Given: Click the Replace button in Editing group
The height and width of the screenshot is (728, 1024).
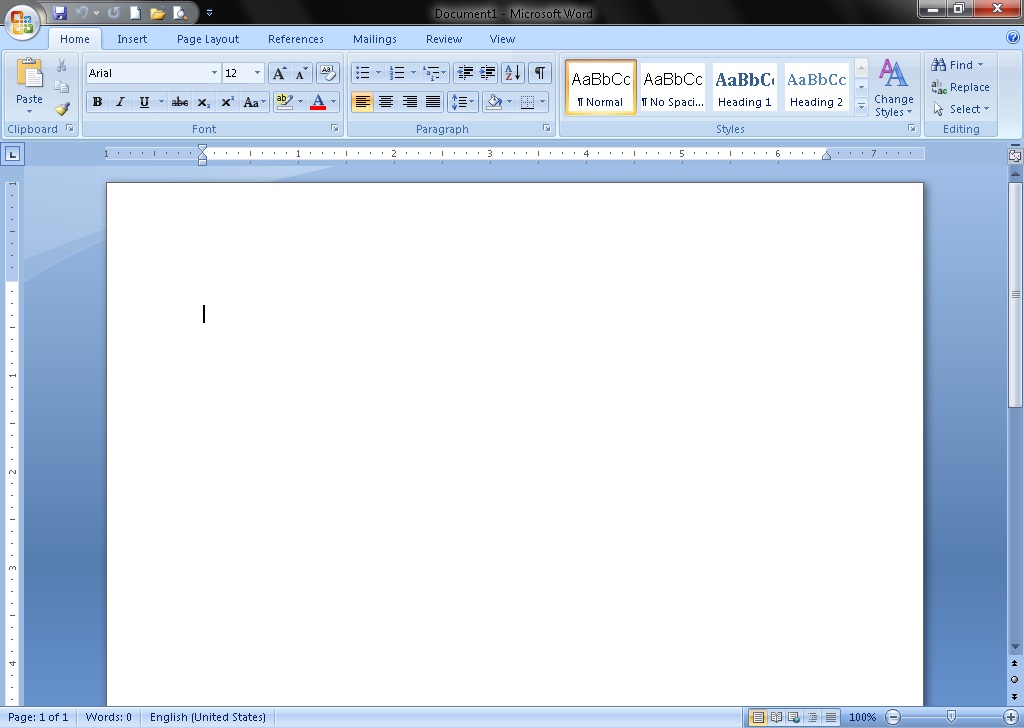Looking at the screenshot, I should click(x=962, y=87).
